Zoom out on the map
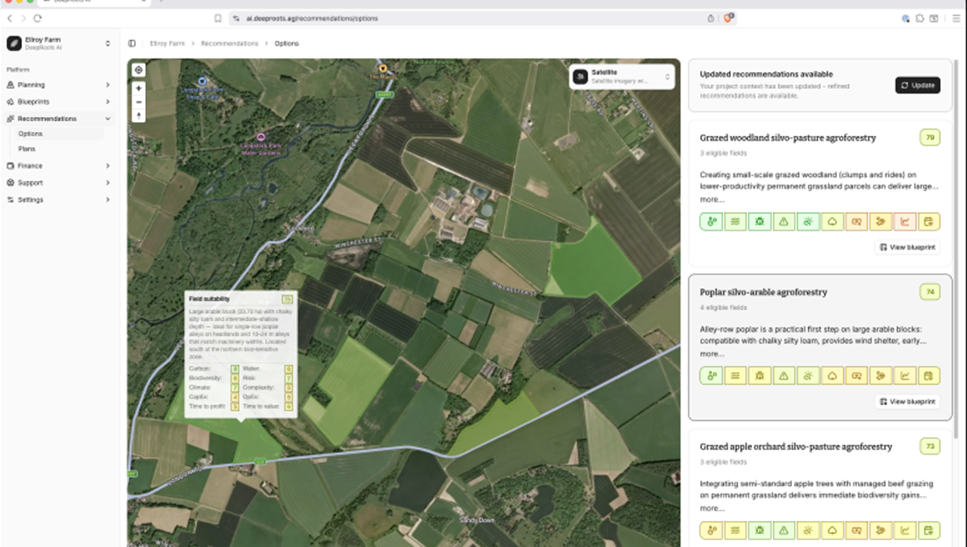The image size is (967, 547). (x=139, y=101)
